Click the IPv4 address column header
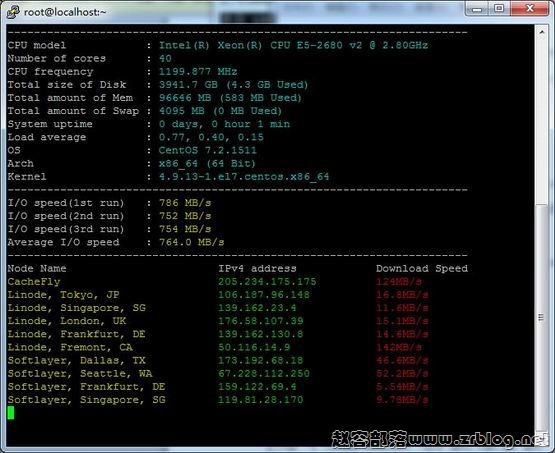 257,269
